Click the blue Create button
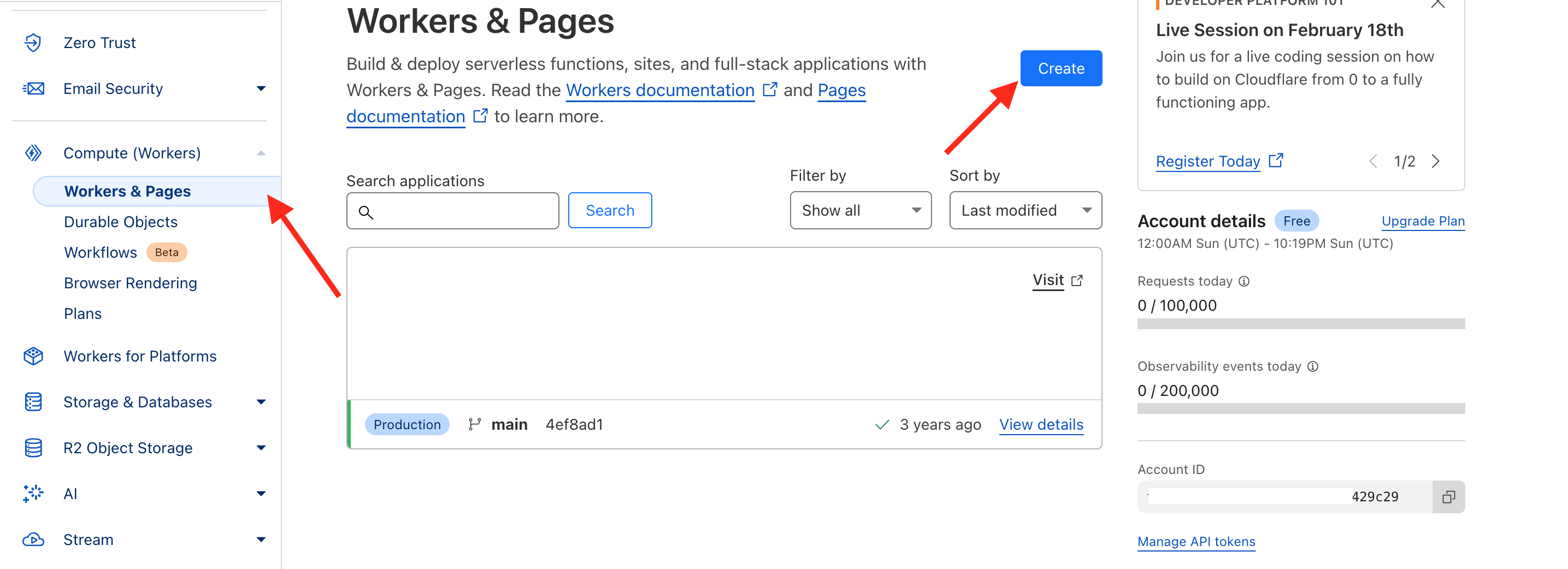This screenshot has width=1568, height=569. point(1061,68)
